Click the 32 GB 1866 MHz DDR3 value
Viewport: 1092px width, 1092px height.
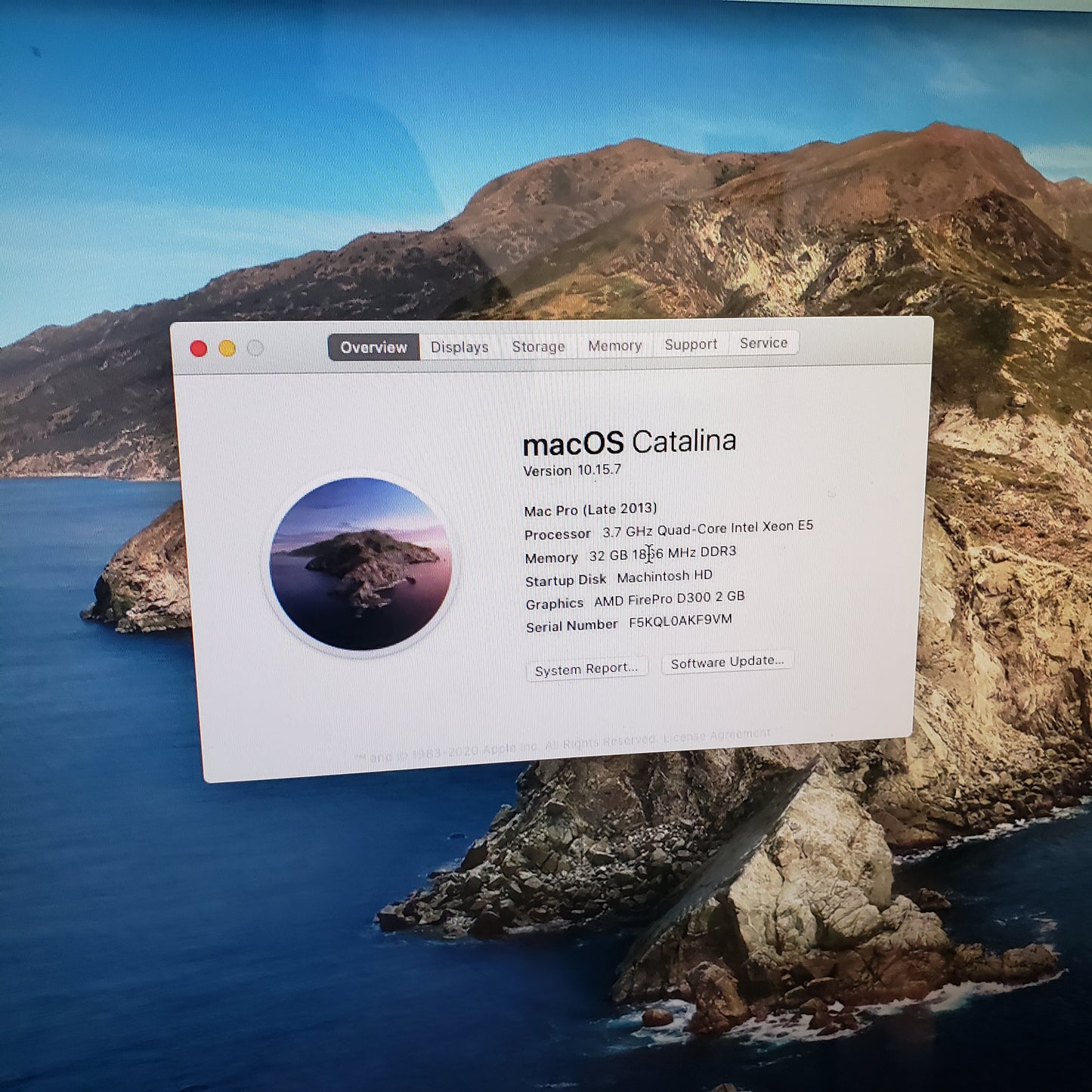point(663,553)
